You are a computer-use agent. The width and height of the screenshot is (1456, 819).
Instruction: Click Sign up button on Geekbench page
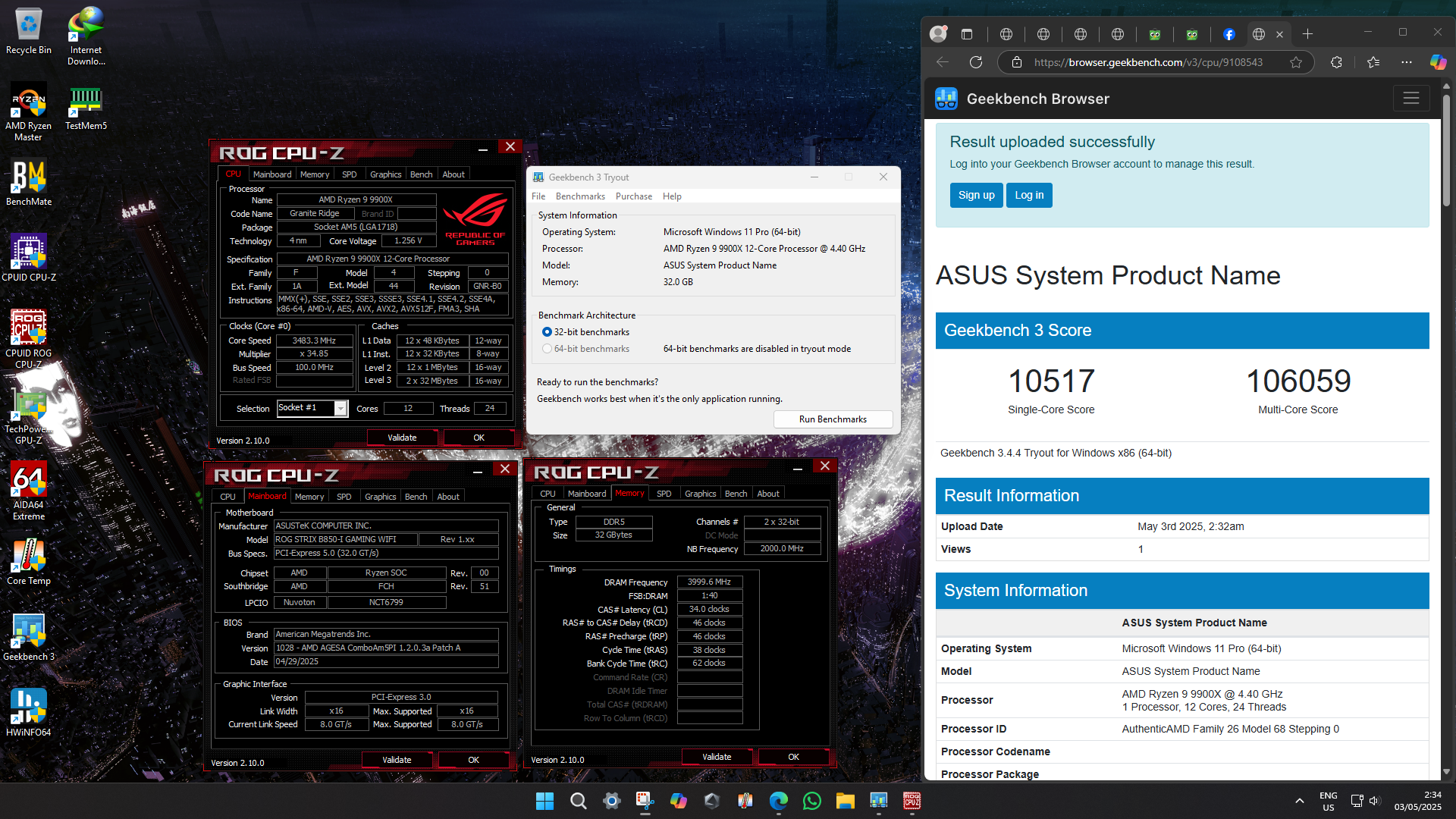976,195
